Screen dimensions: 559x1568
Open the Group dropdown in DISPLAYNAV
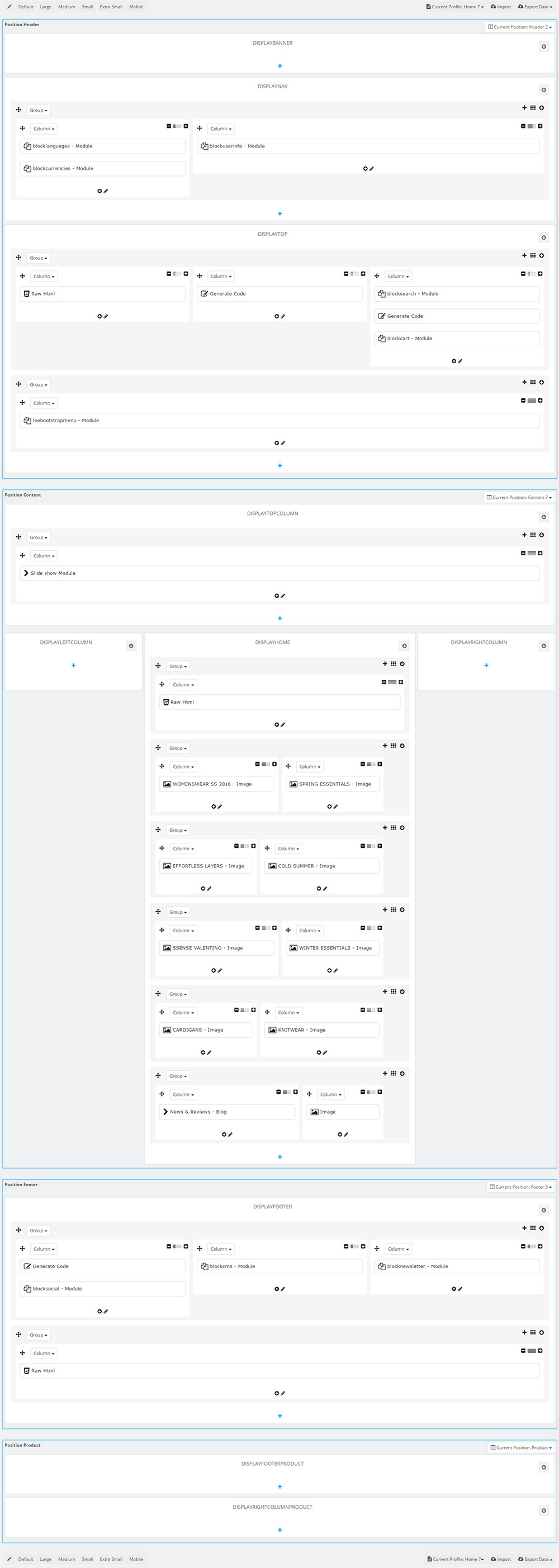coord(39,110)
